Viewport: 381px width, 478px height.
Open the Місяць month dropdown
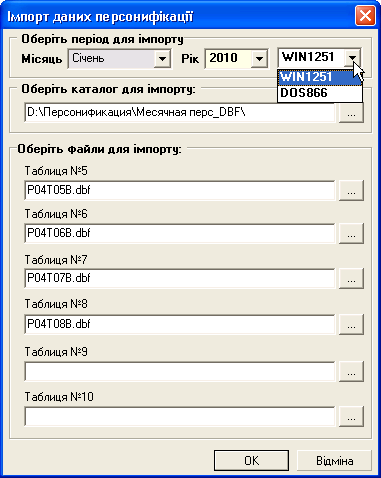click(162, 59)
